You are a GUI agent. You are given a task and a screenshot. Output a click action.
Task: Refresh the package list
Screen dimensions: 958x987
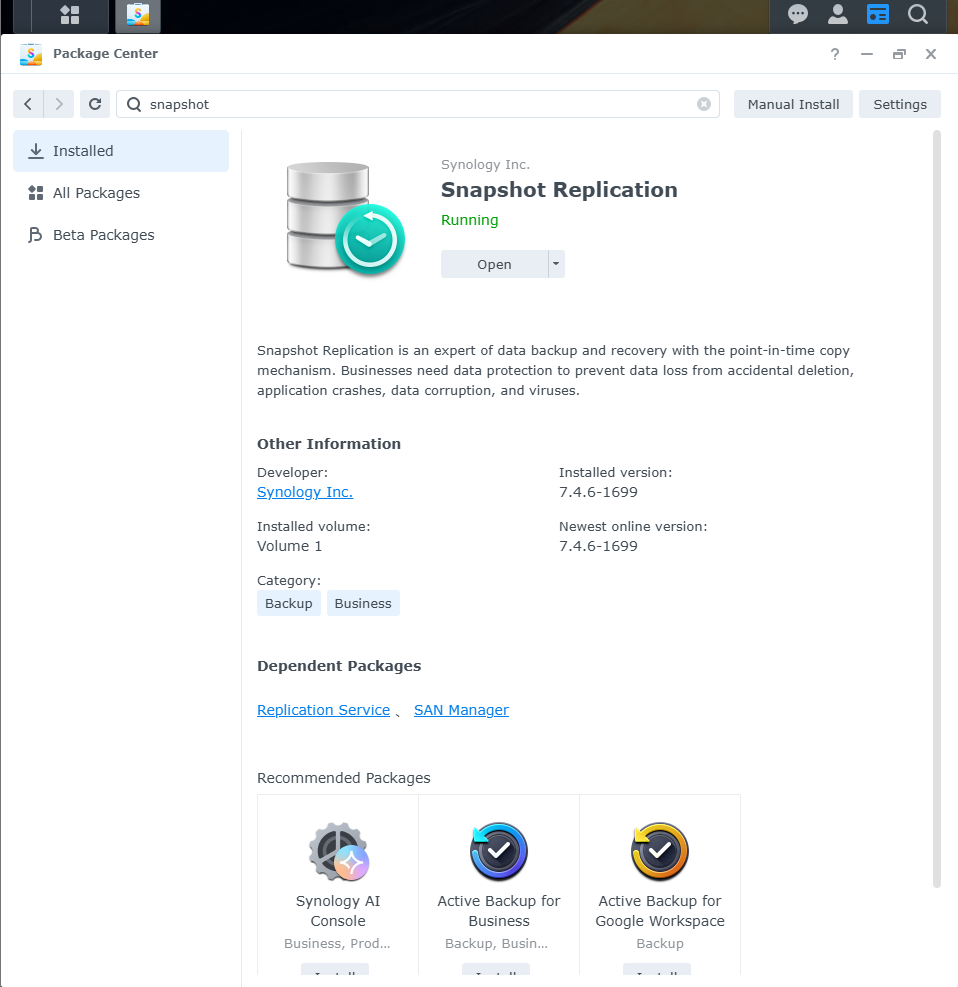[94, 104]
